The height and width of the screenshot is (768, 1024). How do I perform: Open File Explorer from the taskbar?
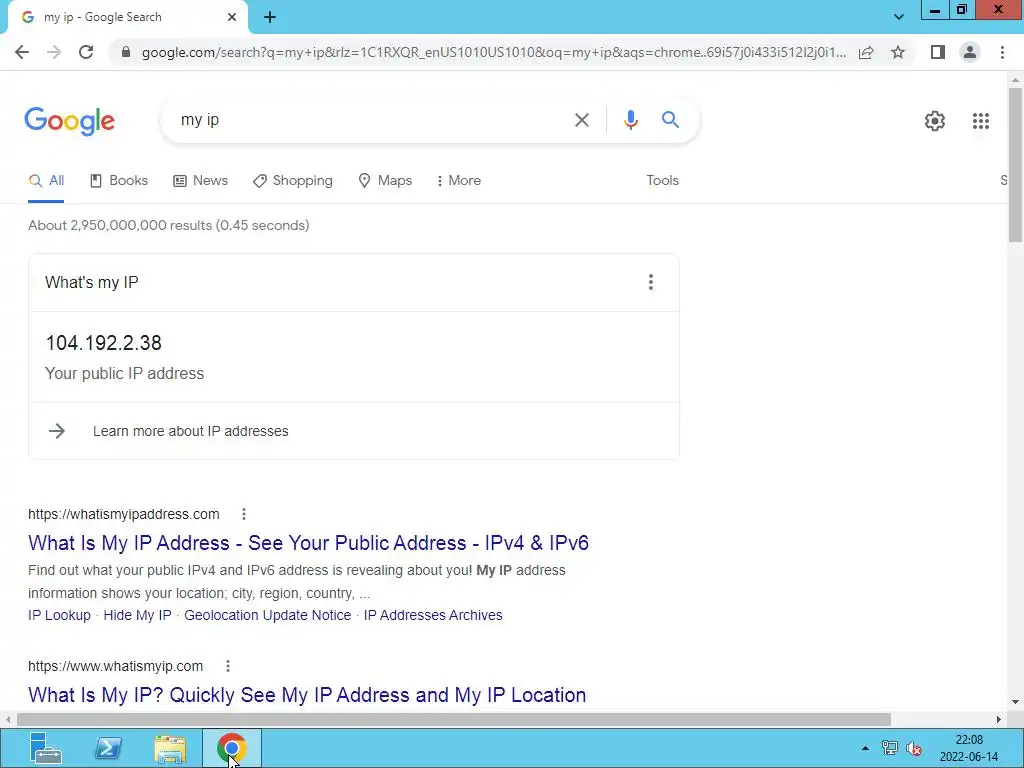[x=170, y=748]
